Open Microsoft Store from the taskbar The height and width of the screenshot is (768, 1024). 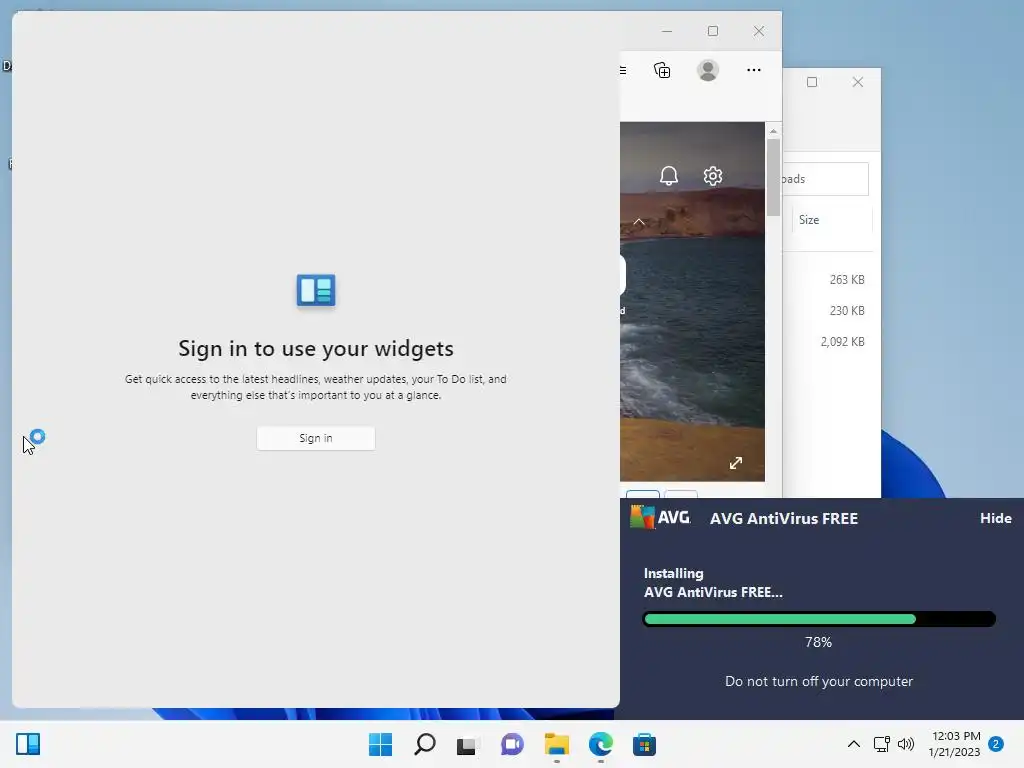click(x=644, y=744)
